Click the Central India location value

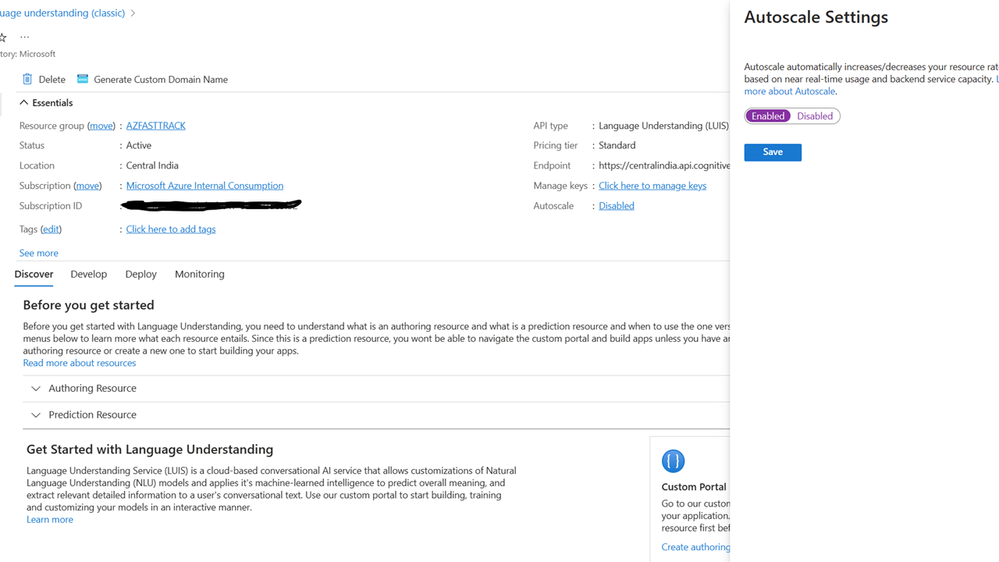pos(152,166)
